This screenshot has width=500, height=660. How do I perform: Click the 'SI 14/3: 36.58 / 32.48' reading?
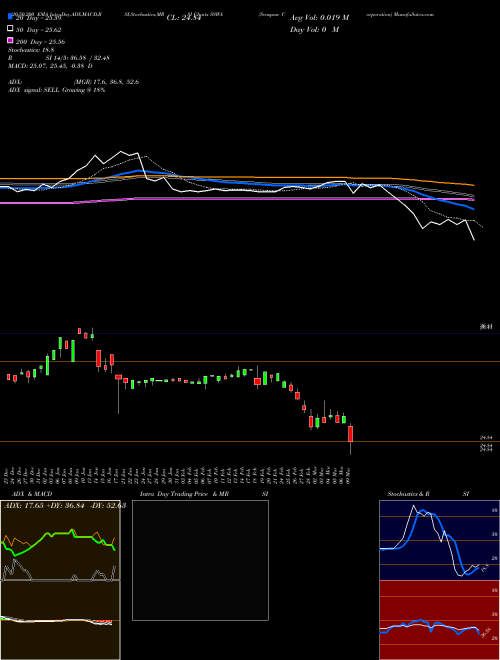coord(77,58)
